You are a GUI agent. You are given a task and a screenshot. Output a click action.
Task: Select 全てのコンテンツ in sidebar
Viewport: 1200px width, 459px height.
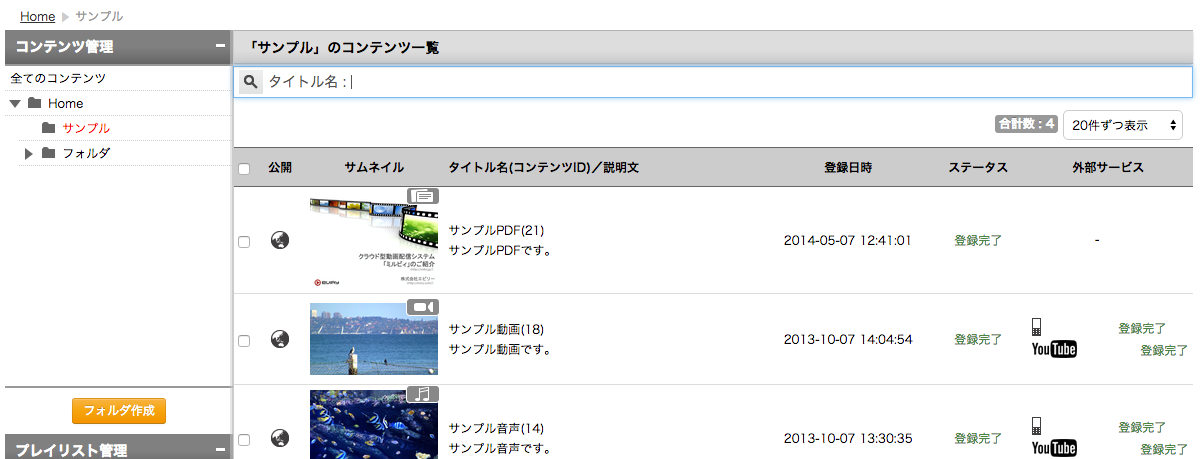(58, 78)
